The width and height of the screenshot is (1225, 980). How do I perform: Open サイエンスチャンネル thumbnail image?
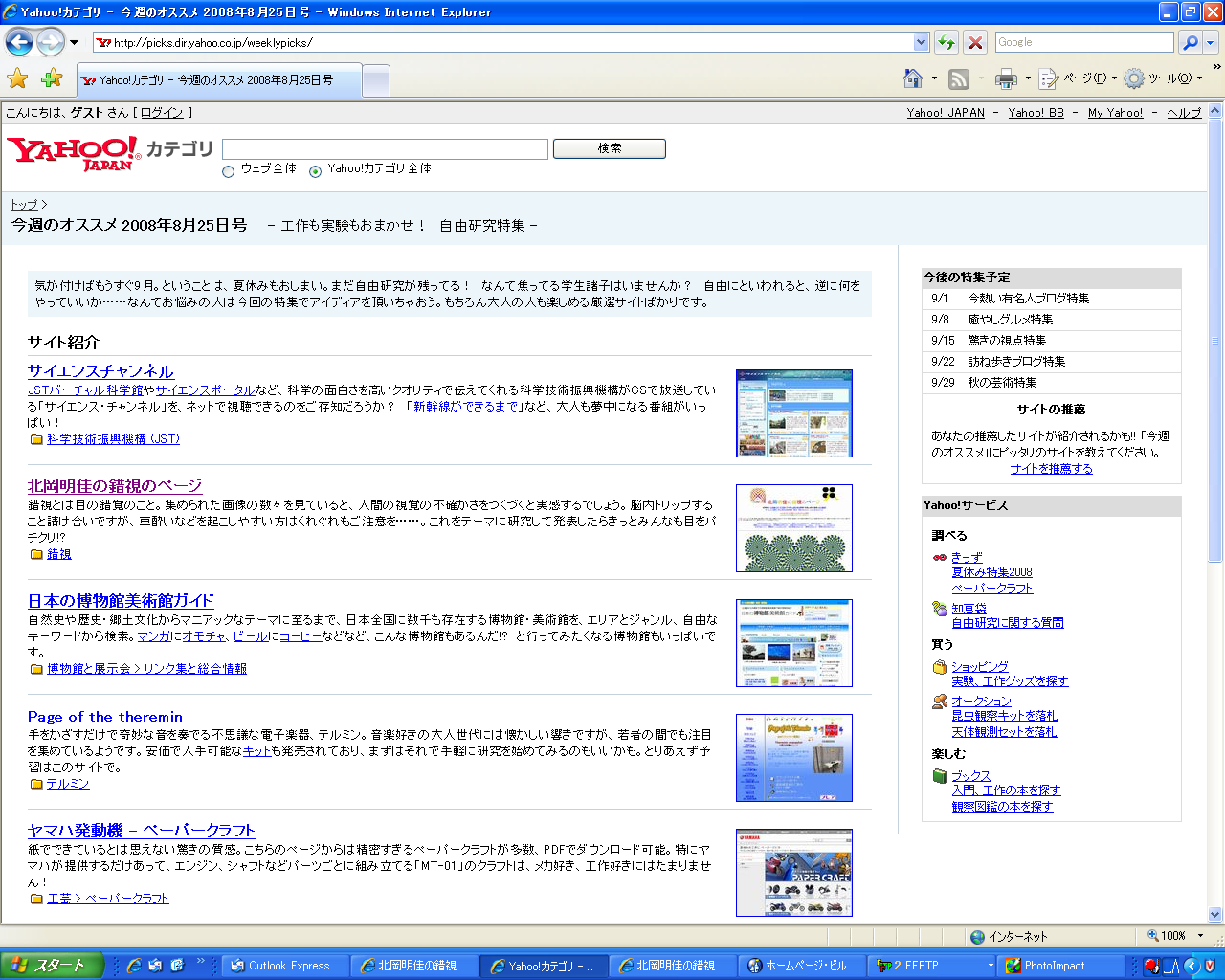[x=794, y=413]
